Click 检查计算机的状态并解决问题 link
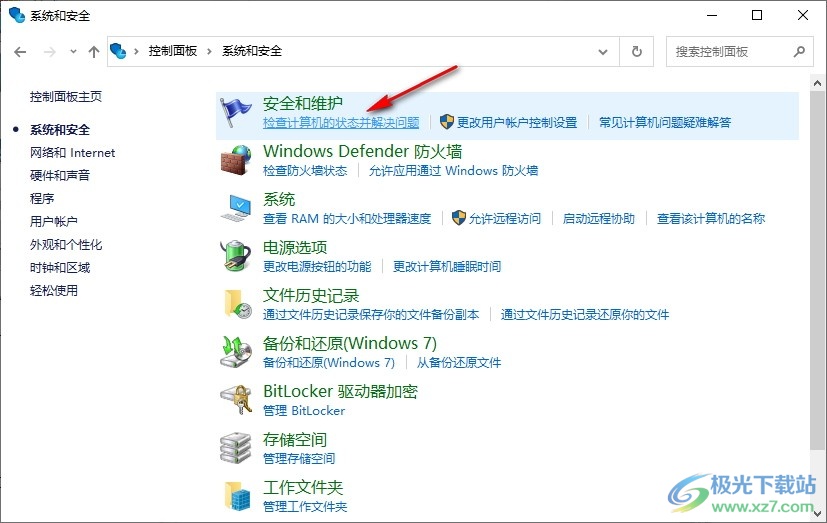 coord(341,123)
